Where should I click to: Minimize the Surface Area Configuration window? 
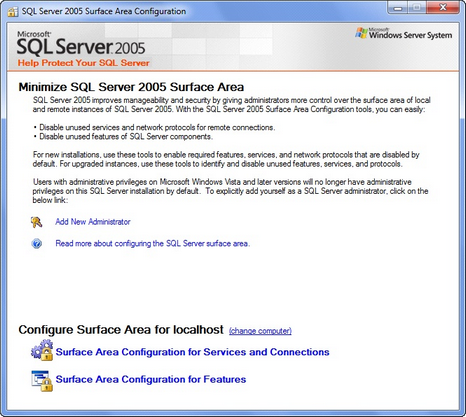[x=398, y=8]
